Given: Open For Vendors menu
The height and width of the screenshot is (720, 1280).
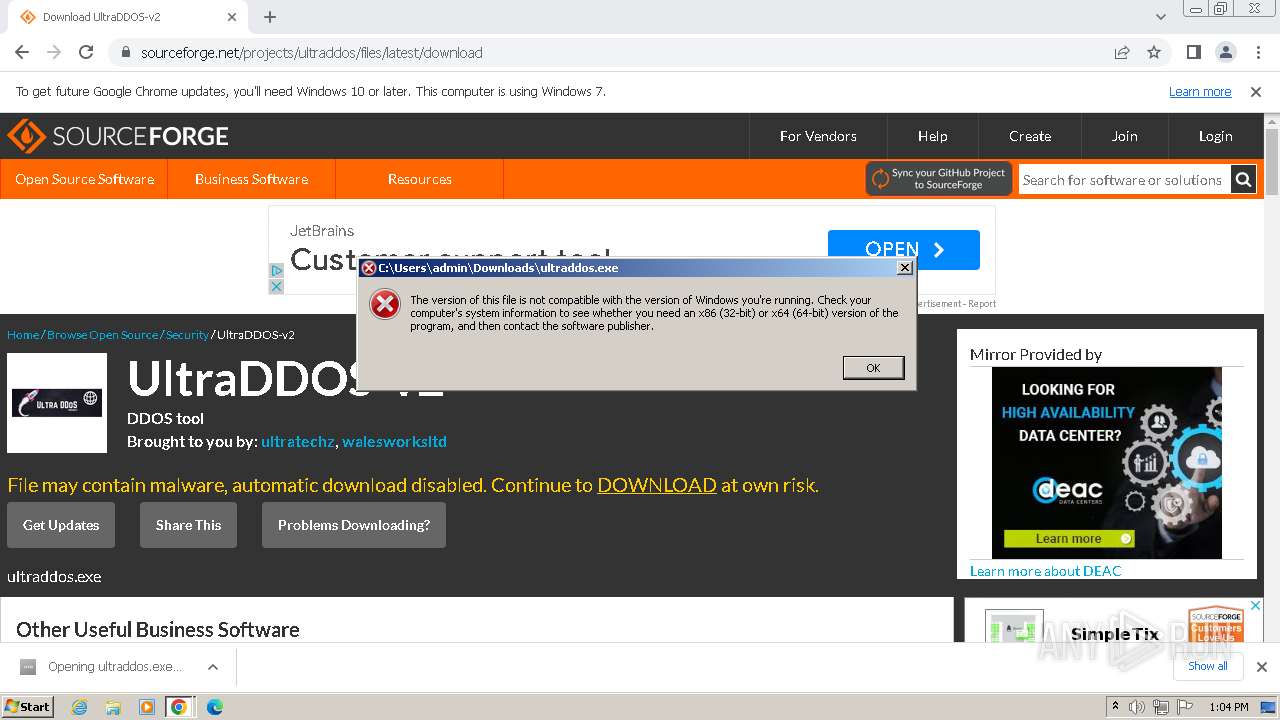Looking at the screenshot, I should coord(818,136).
